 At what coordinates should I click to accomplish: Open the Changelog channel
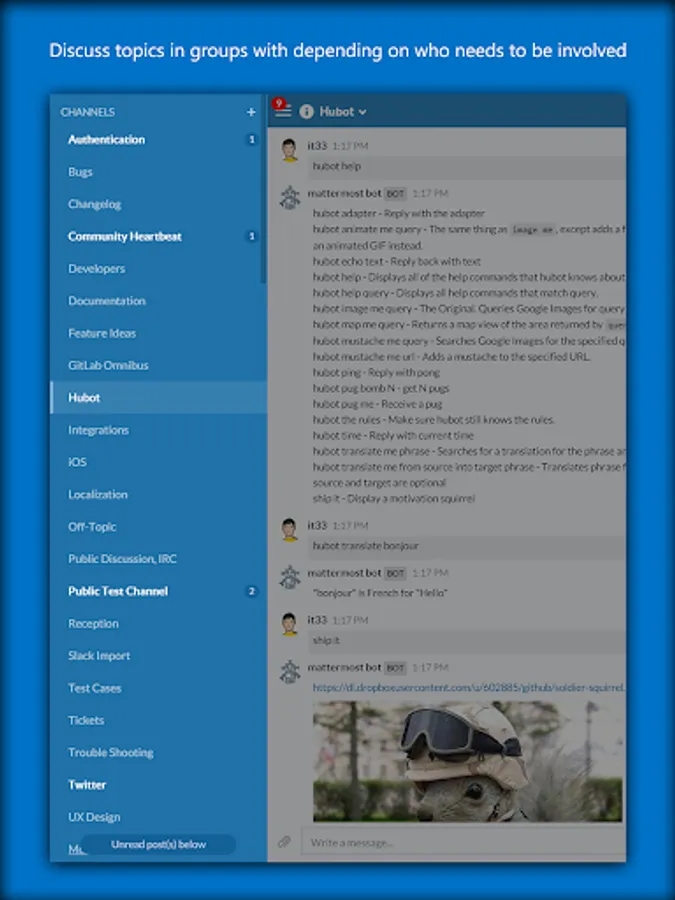158,204
